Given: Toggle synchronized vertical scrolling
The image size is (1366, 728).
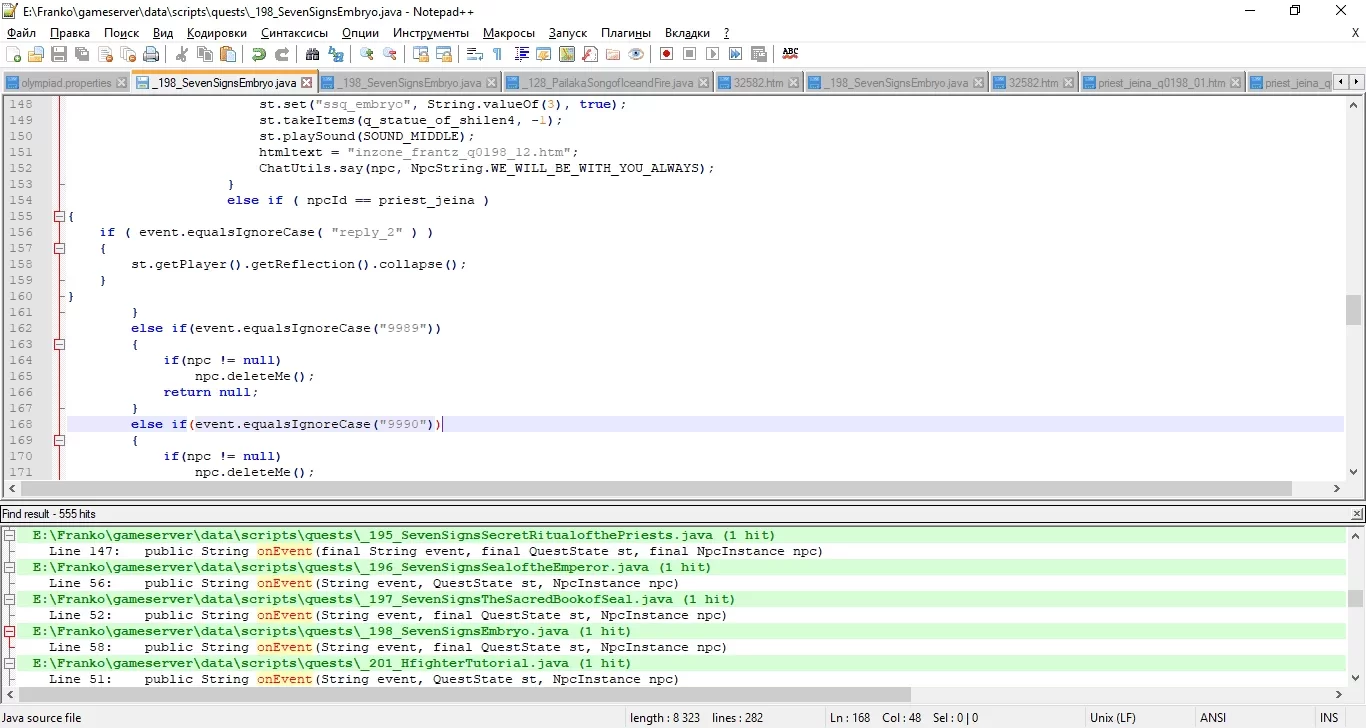Looking at the screenshot, I should (x=421, y=54).
